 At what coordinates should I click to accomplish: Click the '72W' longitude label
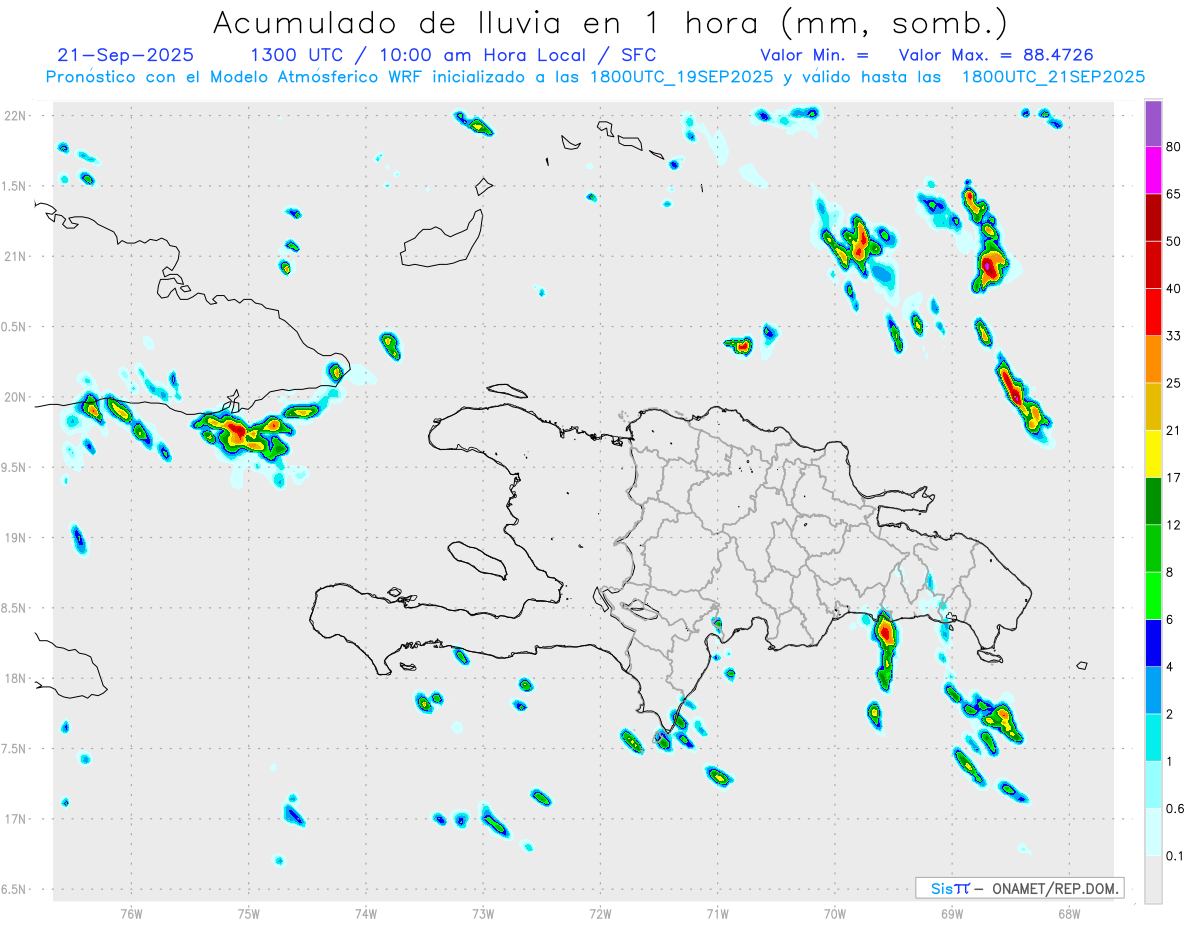(600, 914)
